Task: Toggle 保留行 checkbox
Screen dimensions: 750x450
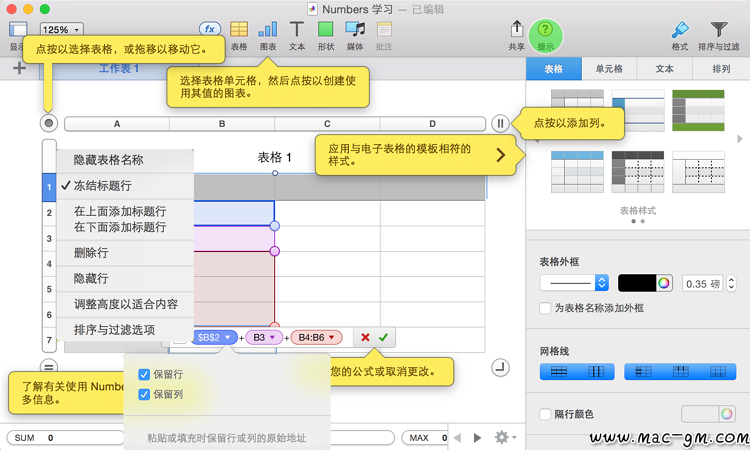Action: coord(144,374)
